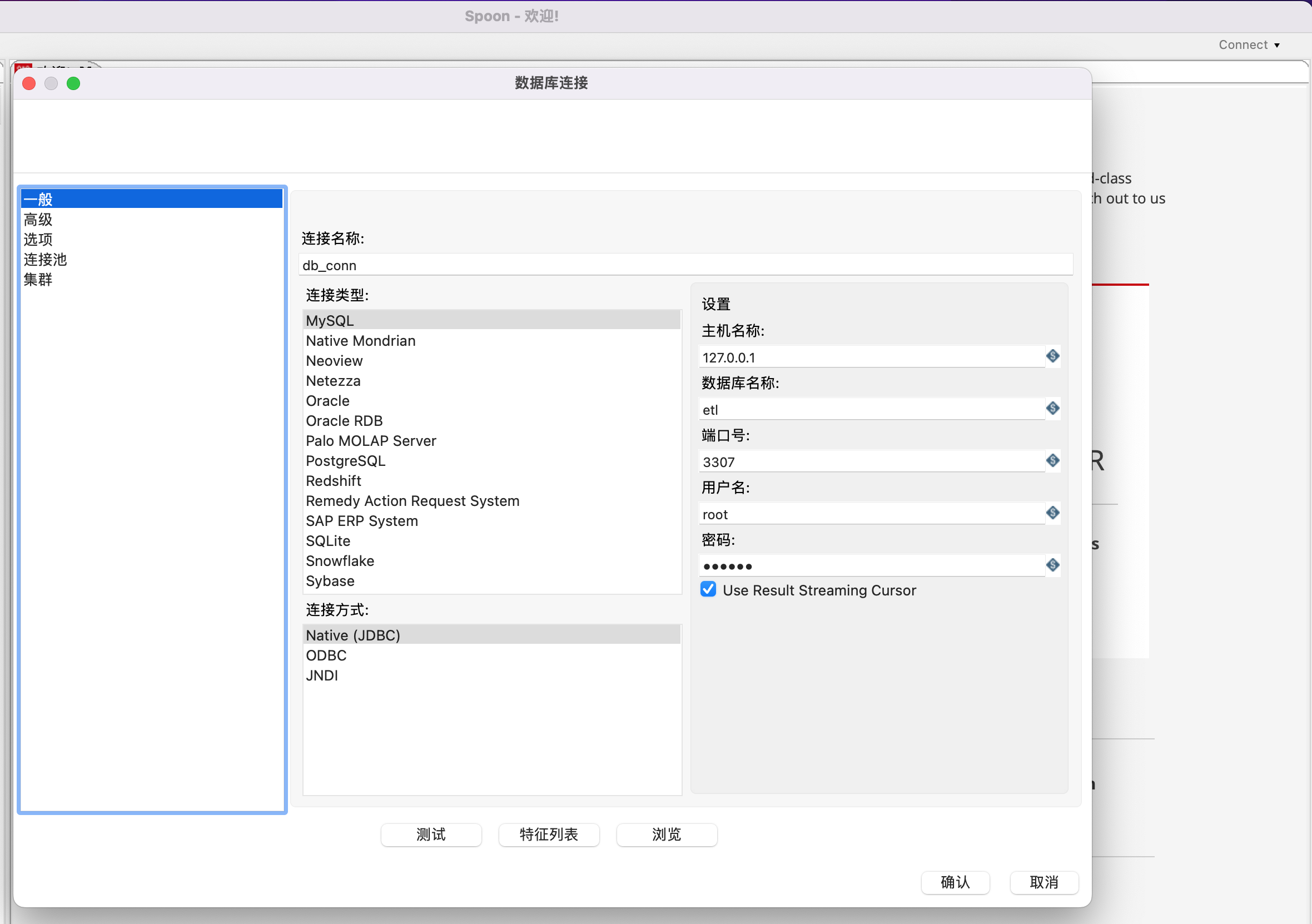
Task: Click variable icon beside database name field
Action: pos(1052,409)
